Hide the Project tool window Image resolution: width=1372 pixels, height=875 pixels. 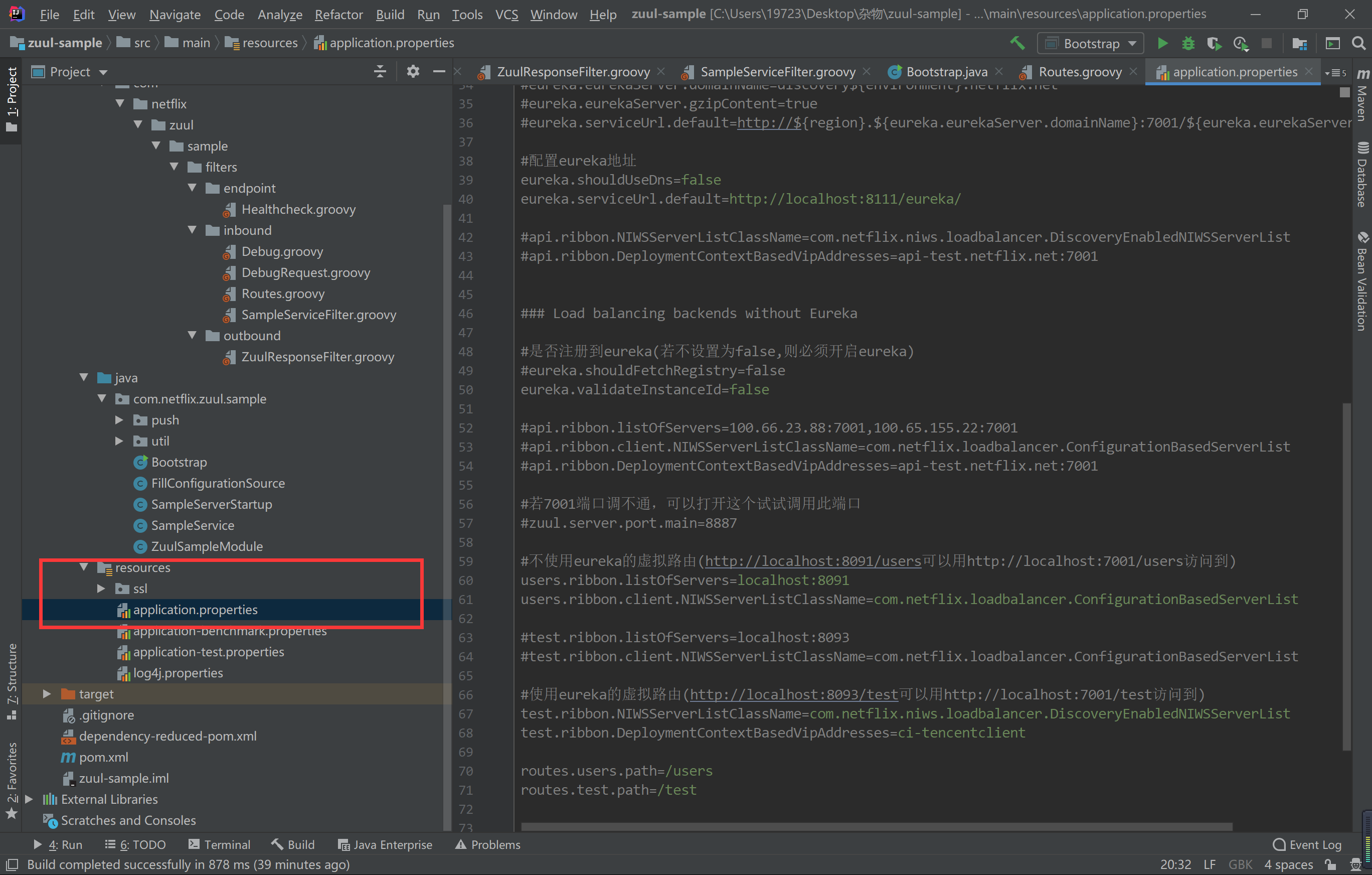[x=439, y=71]
